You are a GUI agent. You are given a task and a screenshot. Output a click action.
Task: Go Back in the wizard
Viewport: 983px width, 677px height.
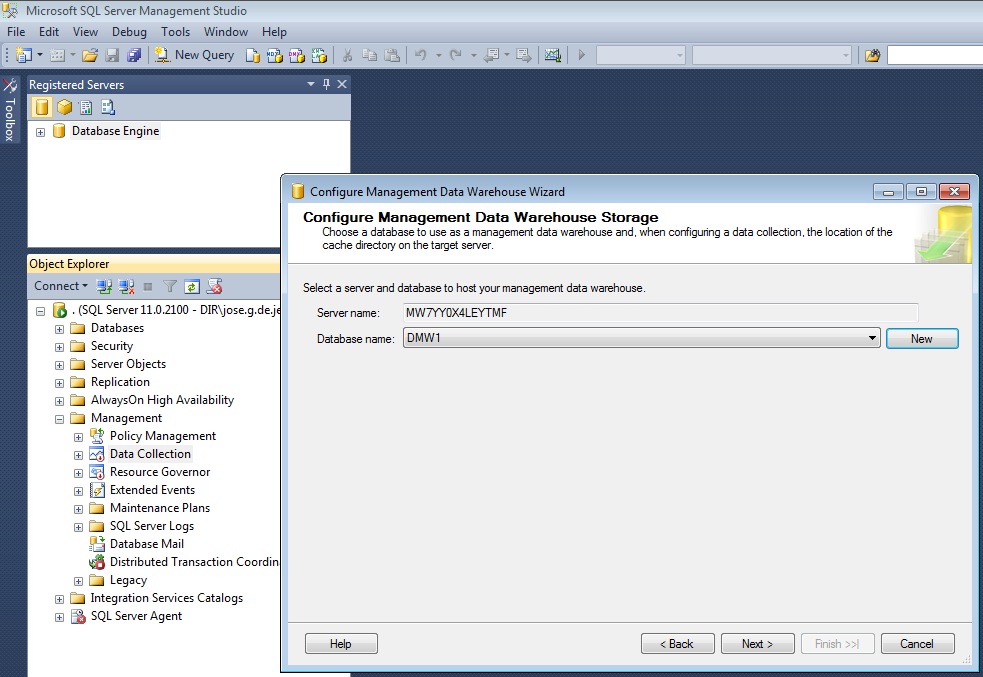pyautogui.click(x=677, y=644)
